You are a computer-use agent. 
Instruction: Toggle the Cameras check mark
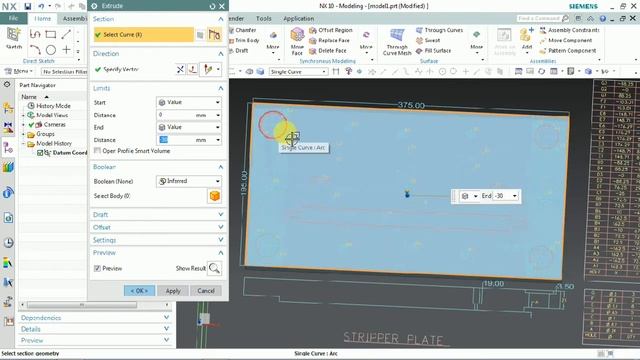[x=31, y=124]
